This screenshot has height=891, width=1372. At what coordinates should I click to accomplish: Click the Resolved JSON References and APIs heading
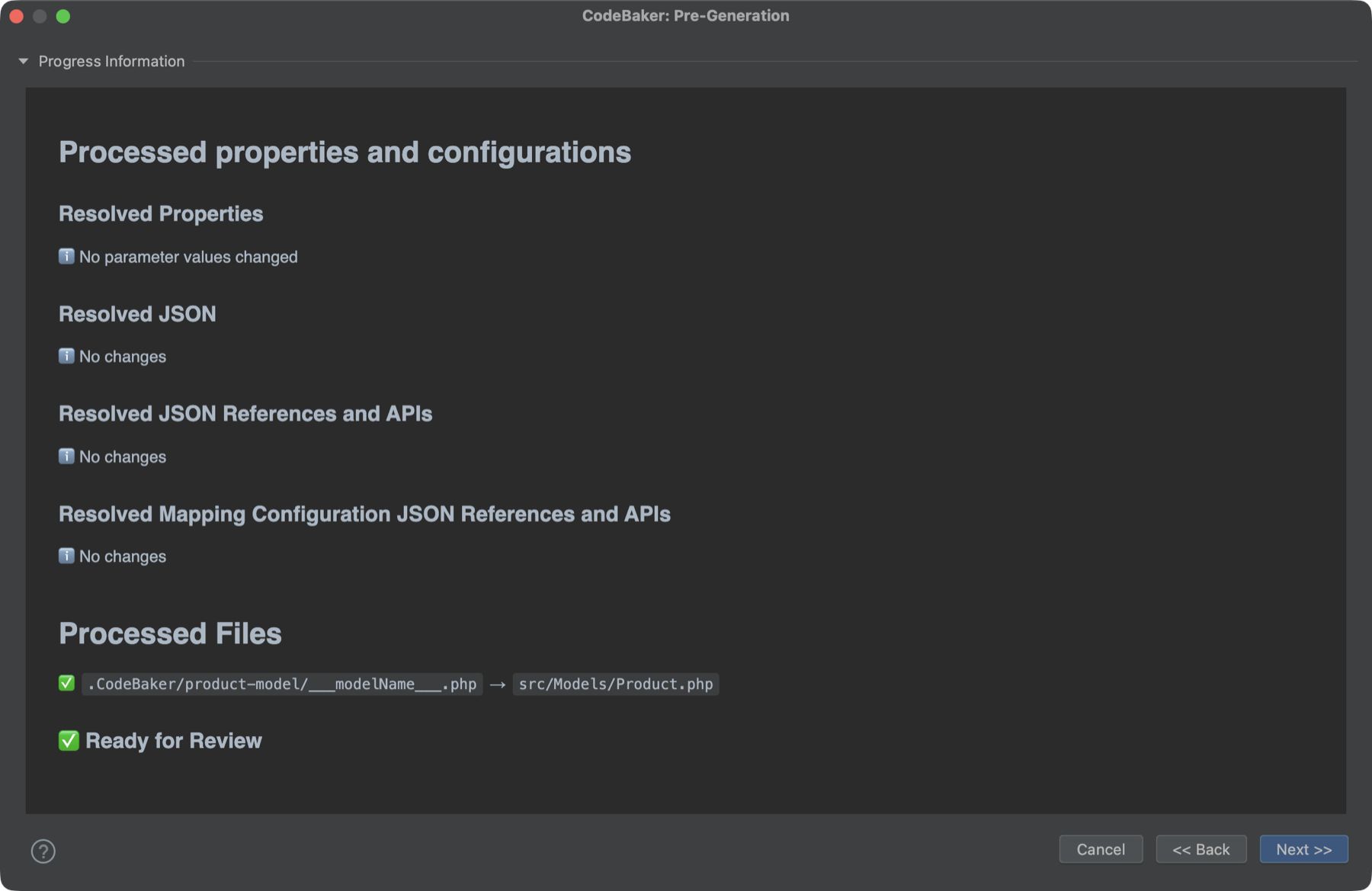pyautogui.click(x=245, y=413)
